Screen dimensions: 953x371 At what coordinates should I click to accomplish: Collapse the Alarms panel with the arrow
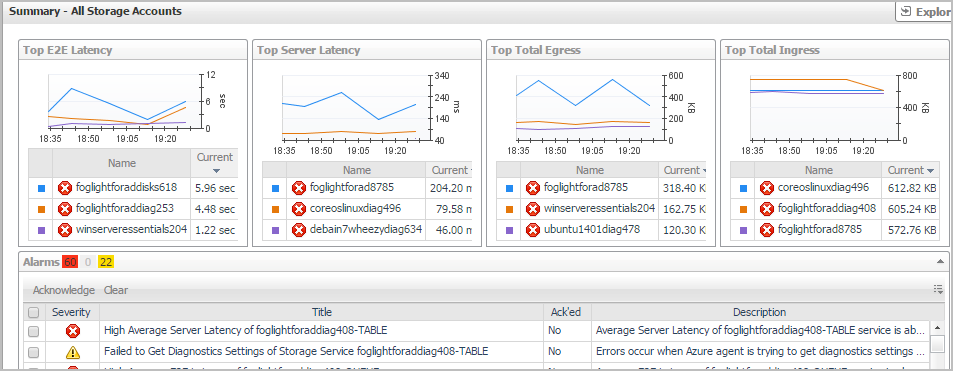pyautogui.click(x=940, y=262)
